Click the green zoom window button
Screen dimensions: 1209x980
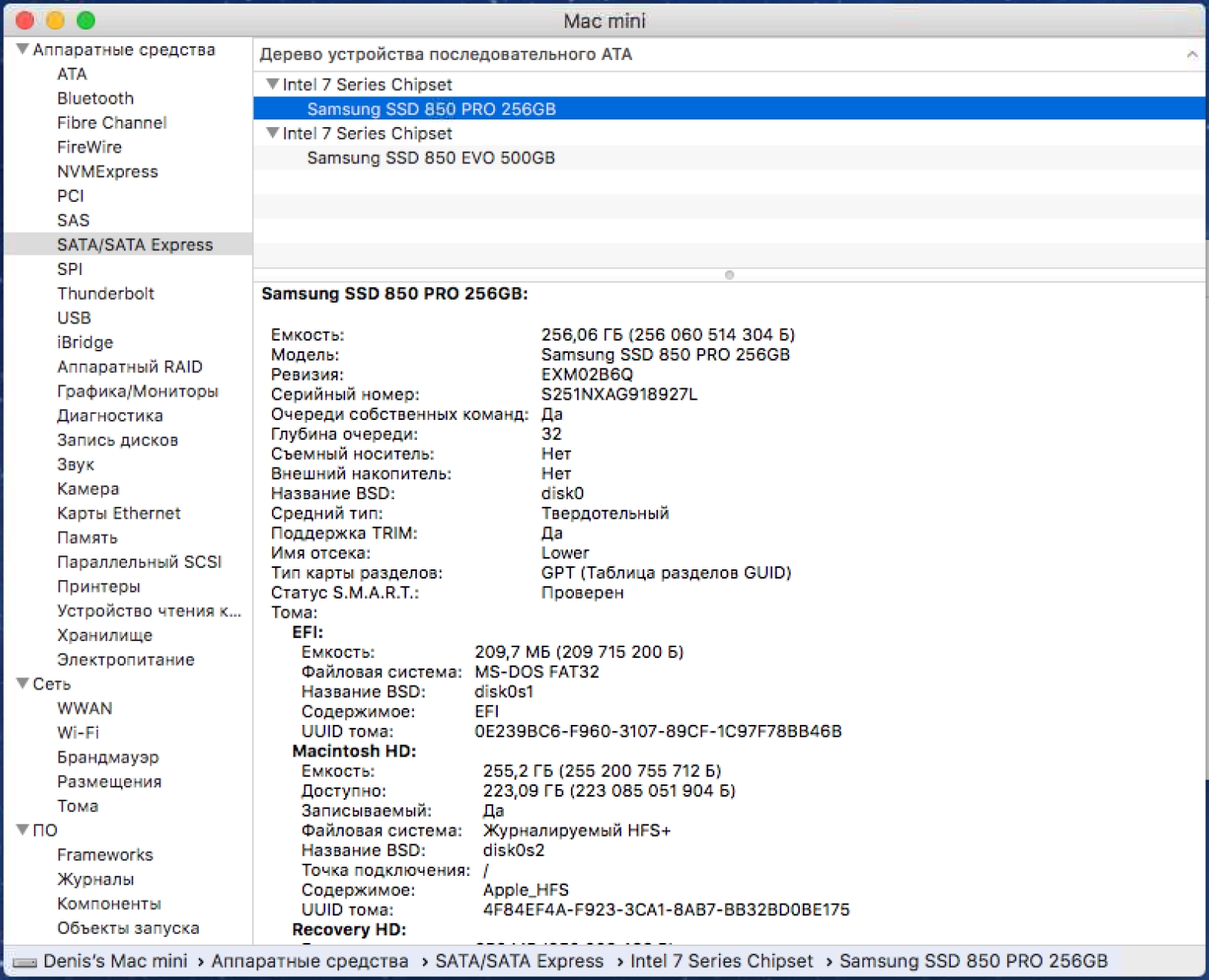click(86, 20)
